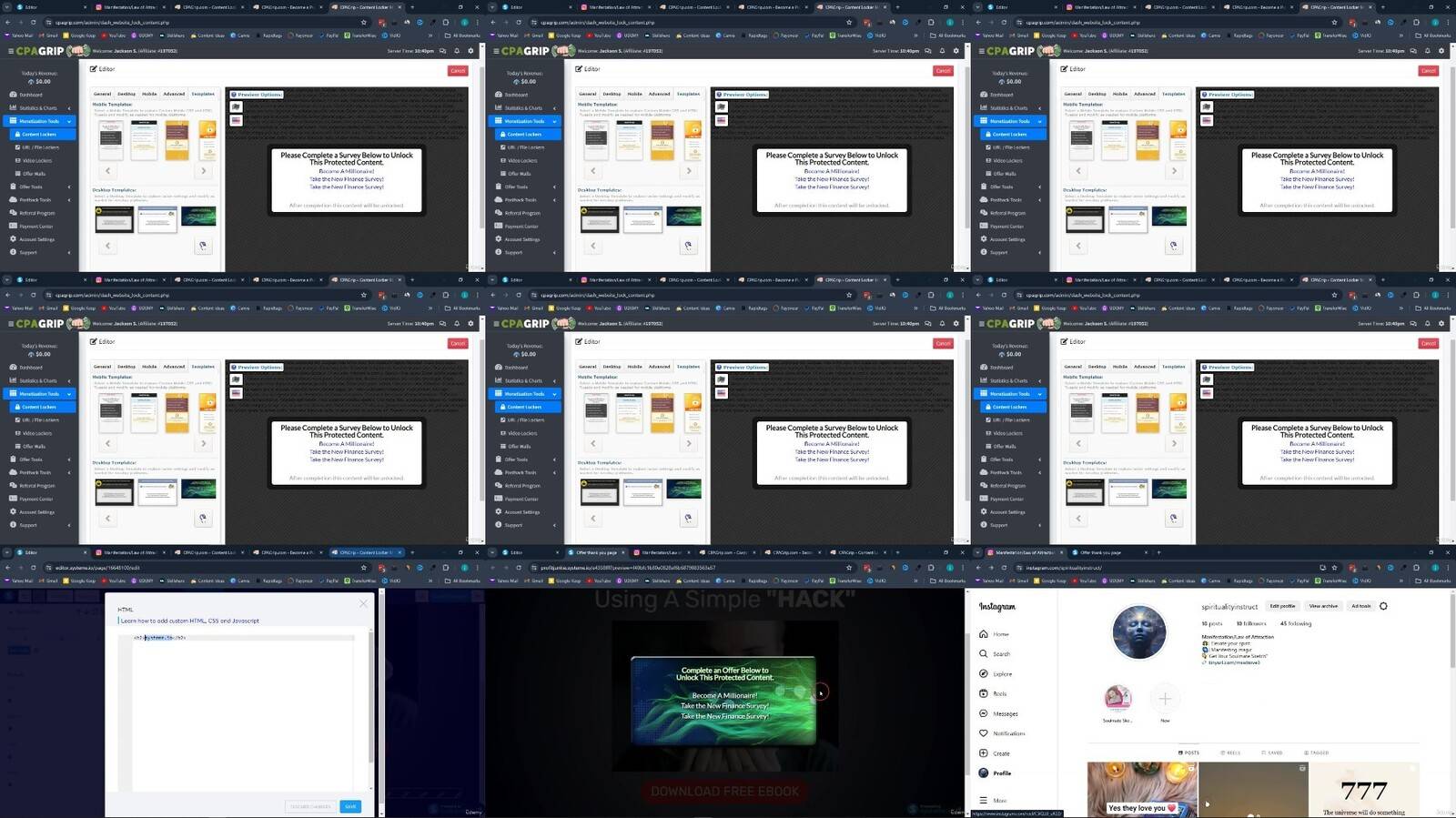Reload the Instagram page
Viewport: 1456px width, 818px height.
pyautogui.click(x=1004, y=568)
